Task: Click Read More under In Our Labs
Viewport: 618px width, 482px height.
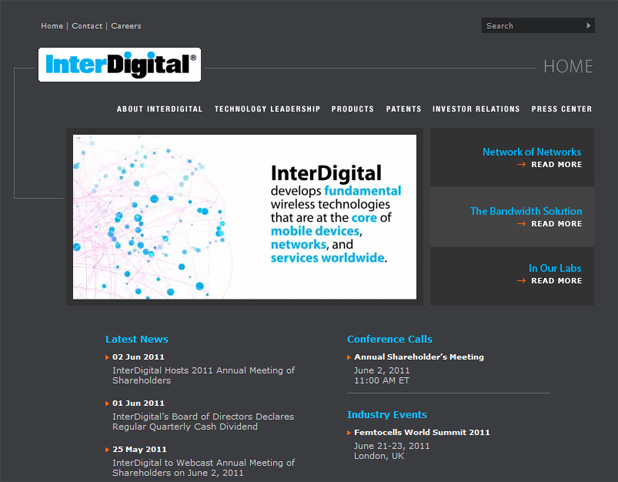Action: click(x=557, y=281)
